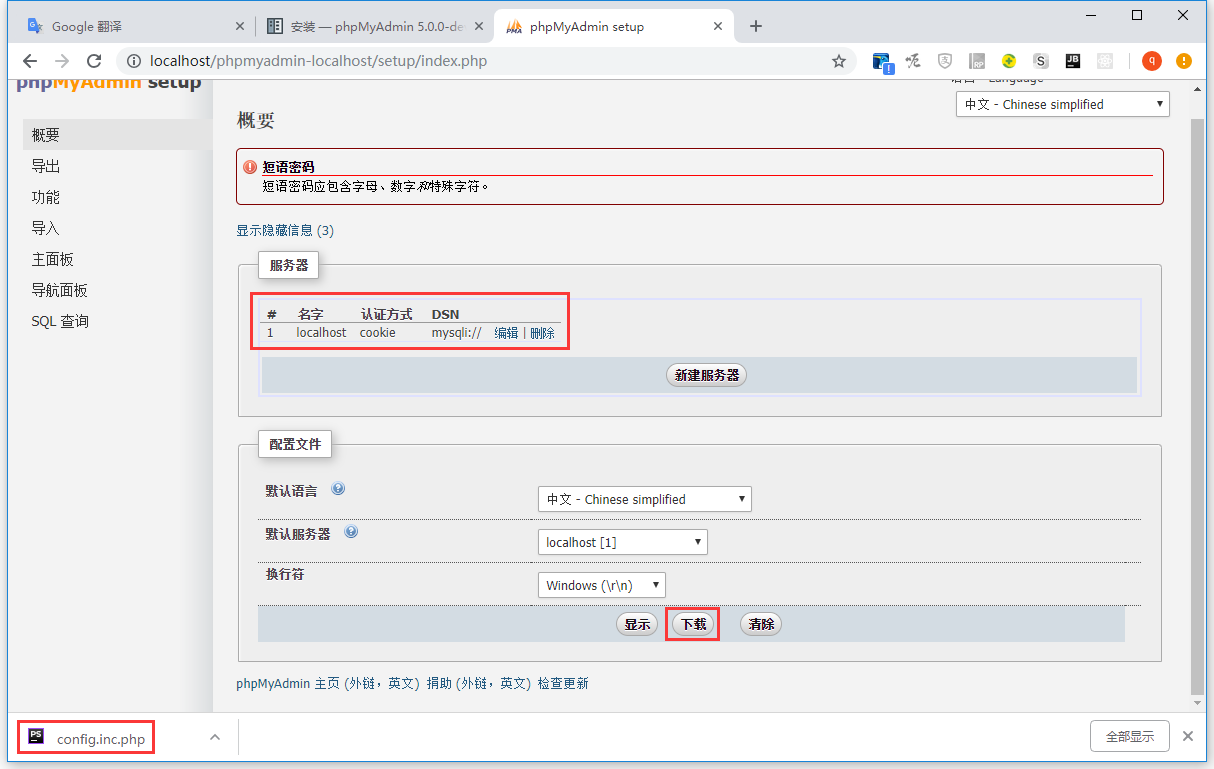Close the 安装 phpMyAdmin 5.0.0 tab
This screenshot has height=769, width=1214.
tap(478, 27)
